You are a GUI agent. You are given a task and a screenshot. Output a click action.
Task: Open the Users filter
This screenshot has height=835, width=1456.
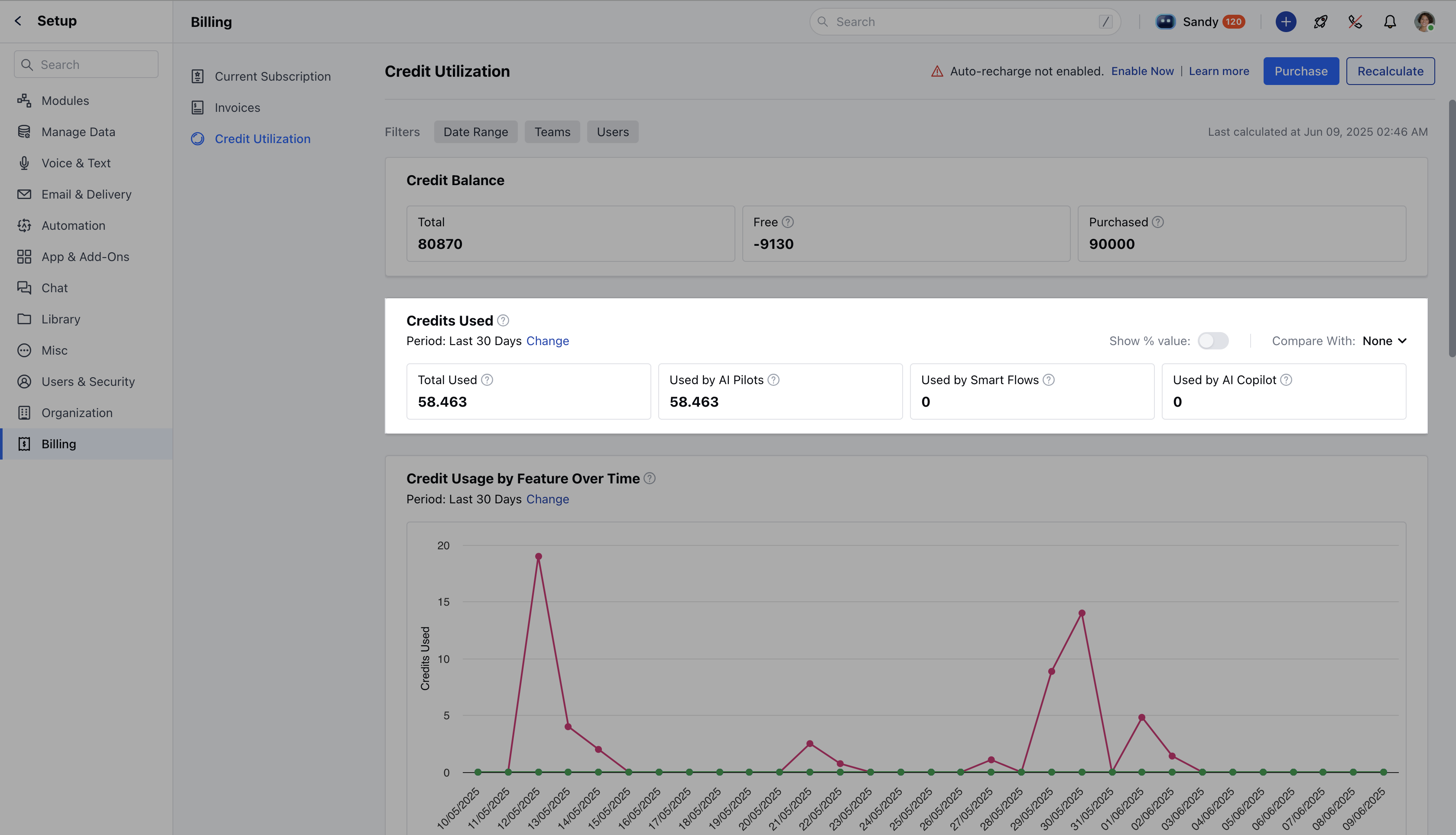click(613, 132)
